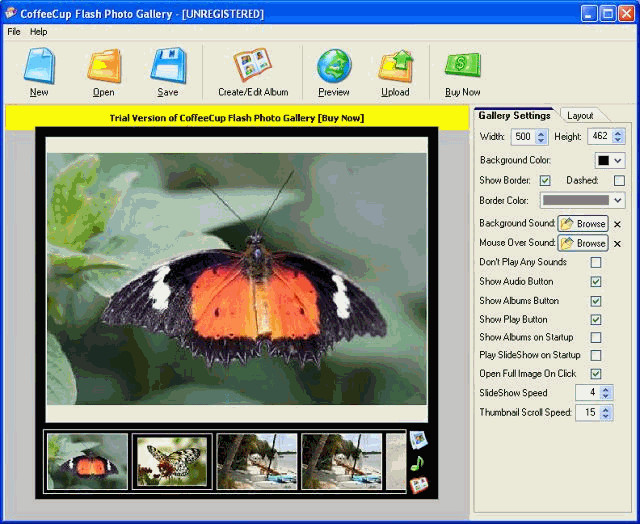Toggle the Show Border checkbox
The image size is (640, 524).
click(x=545, y=180)
